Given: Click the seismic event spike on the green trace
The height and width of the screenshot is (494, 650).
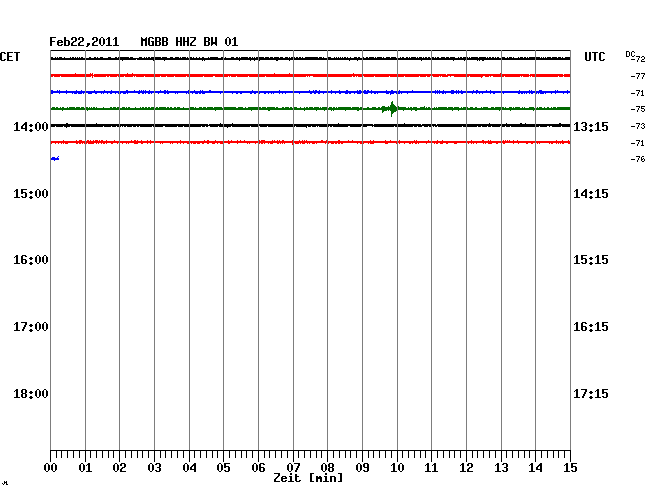Looking at the screenshot, I should (390, 109).
